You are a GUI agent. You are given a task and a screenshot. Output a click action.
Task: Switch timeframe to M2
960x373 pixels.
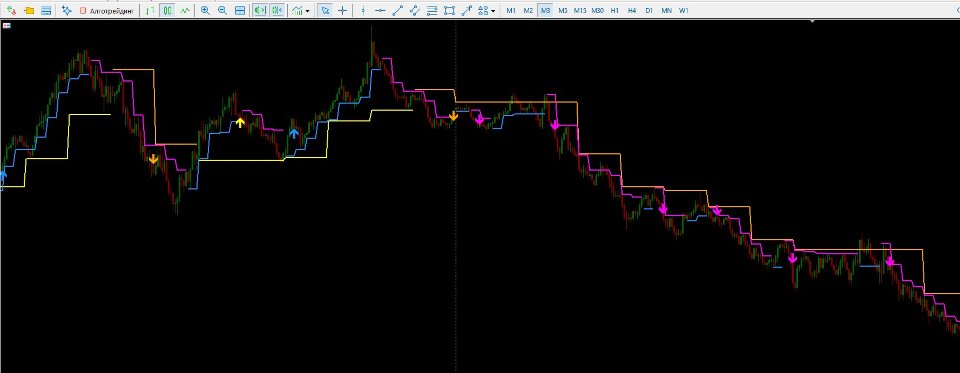pyautogui.click(x=528, y=10)
